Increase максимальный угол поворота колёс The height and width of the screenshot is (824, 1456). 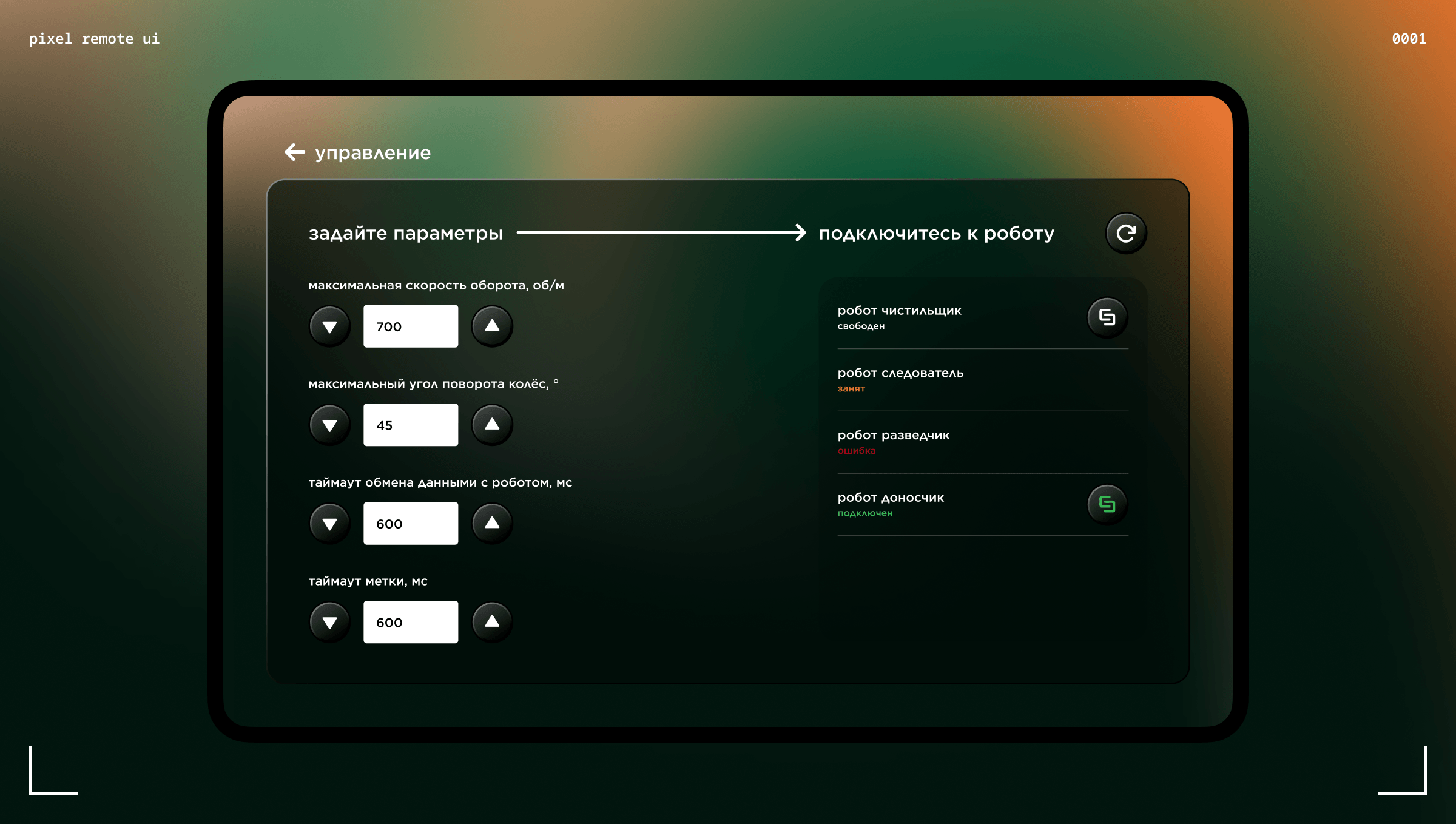[492, 425]
